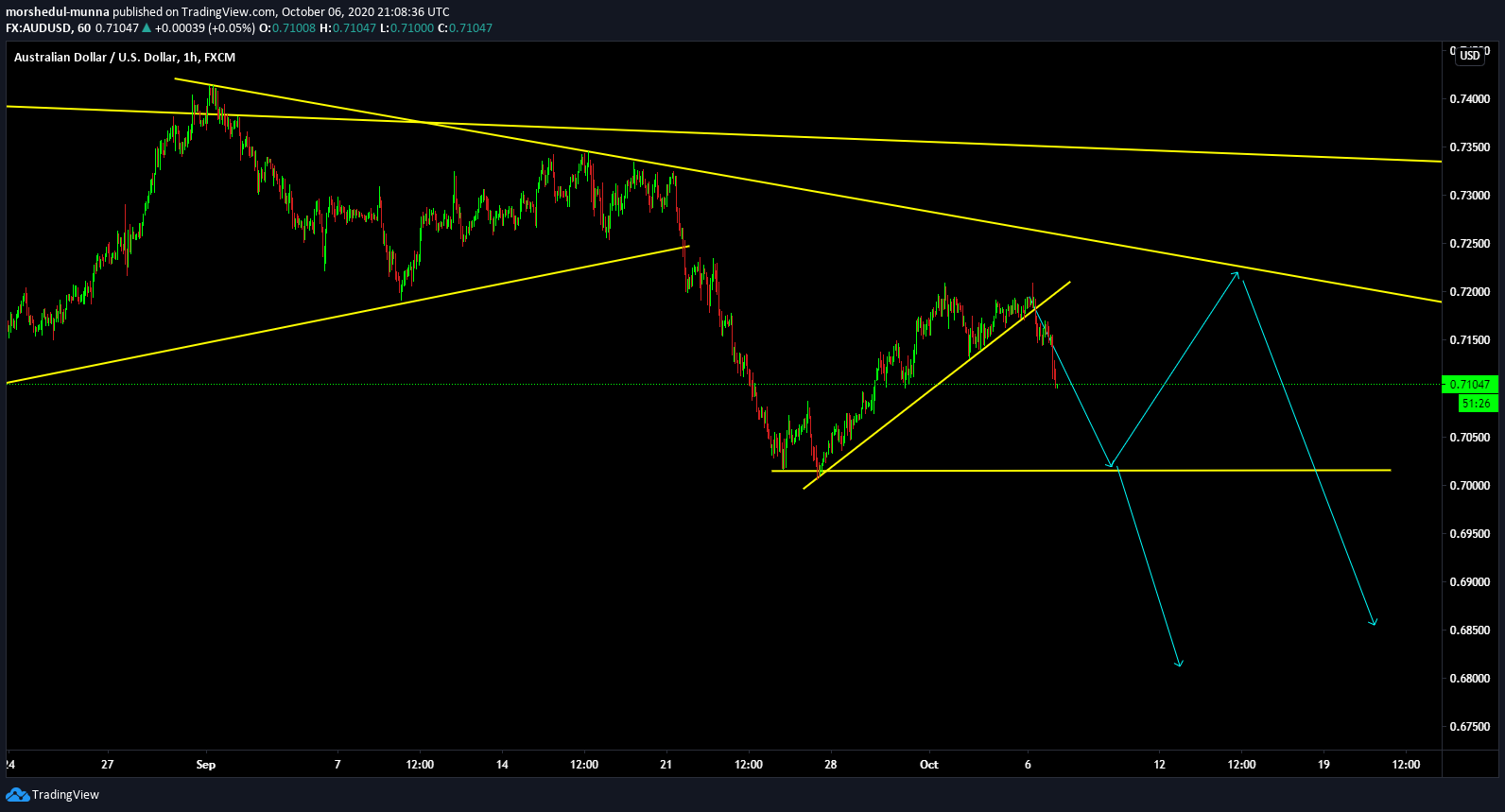Click the 0.74000 price axis label
The image size is (1505, 812).
[1469, 99]
